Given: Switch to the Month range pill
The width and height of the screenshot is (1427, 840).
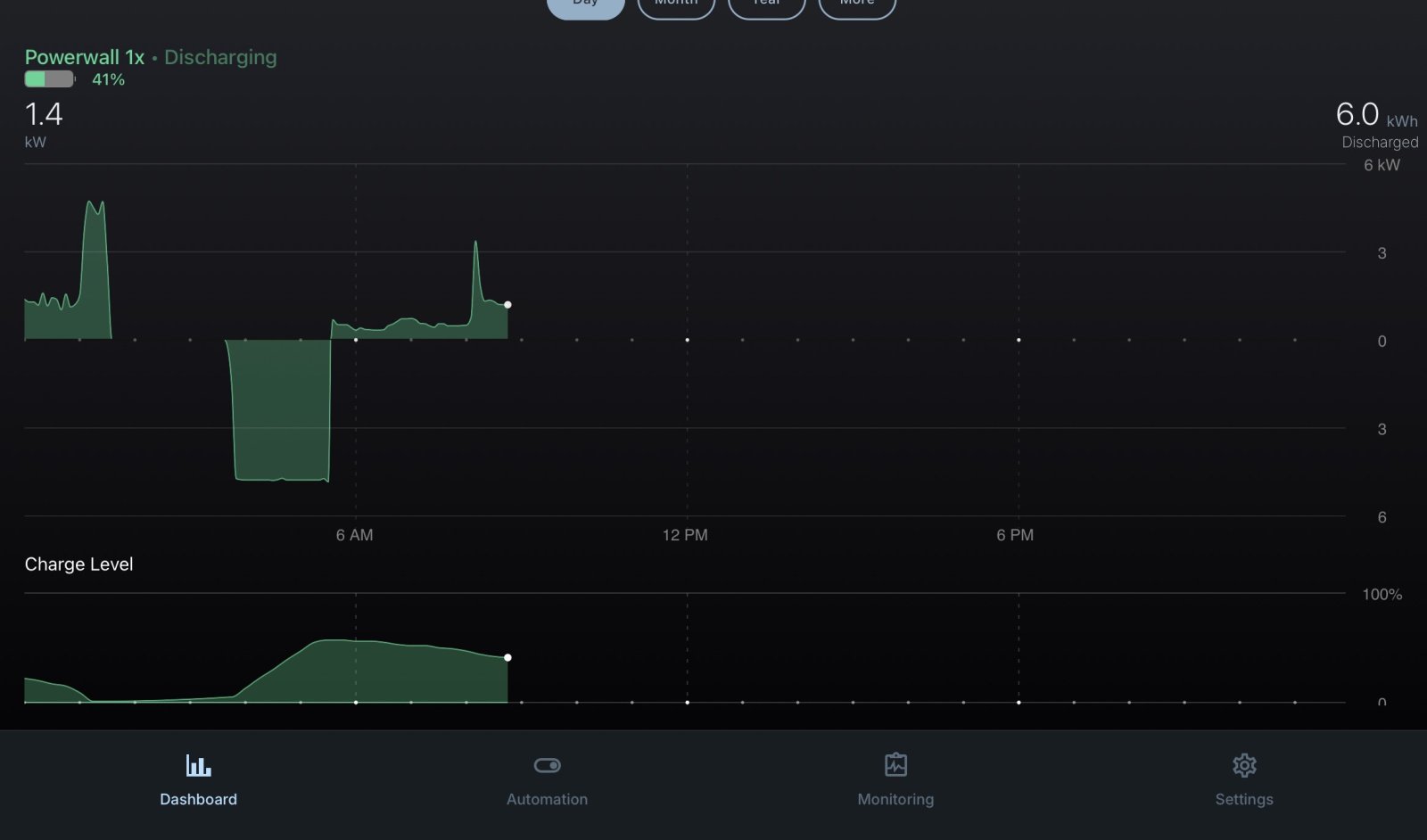Looking at the screenshot, I should (x=676, y=5).
